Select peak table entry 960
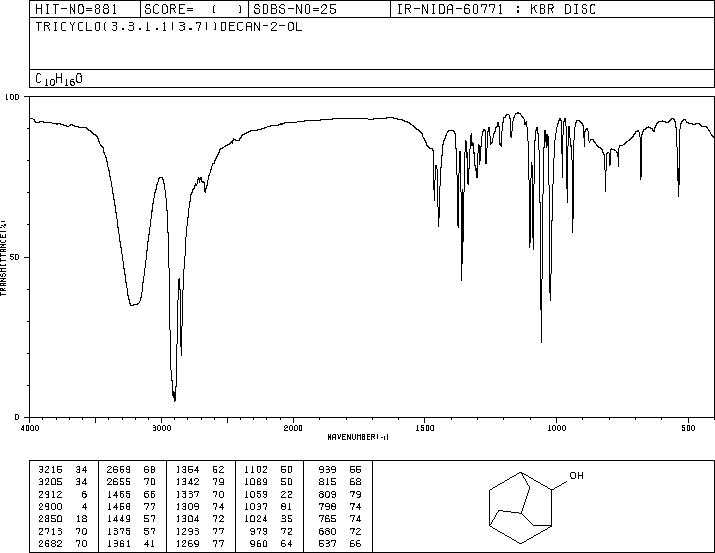 point(259,544)
